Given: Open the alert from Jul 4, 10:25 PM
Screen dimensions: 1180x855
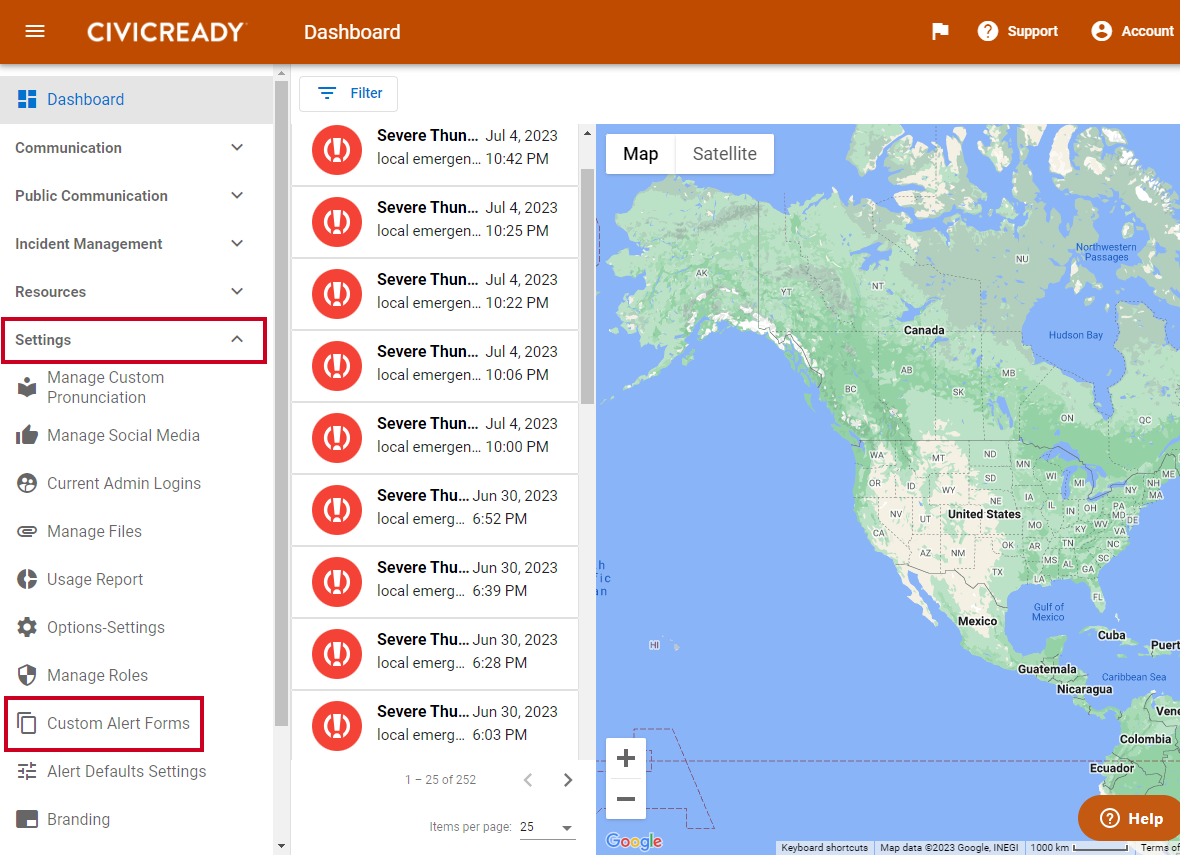Looking at the screenshot, I should pos(435,222).
